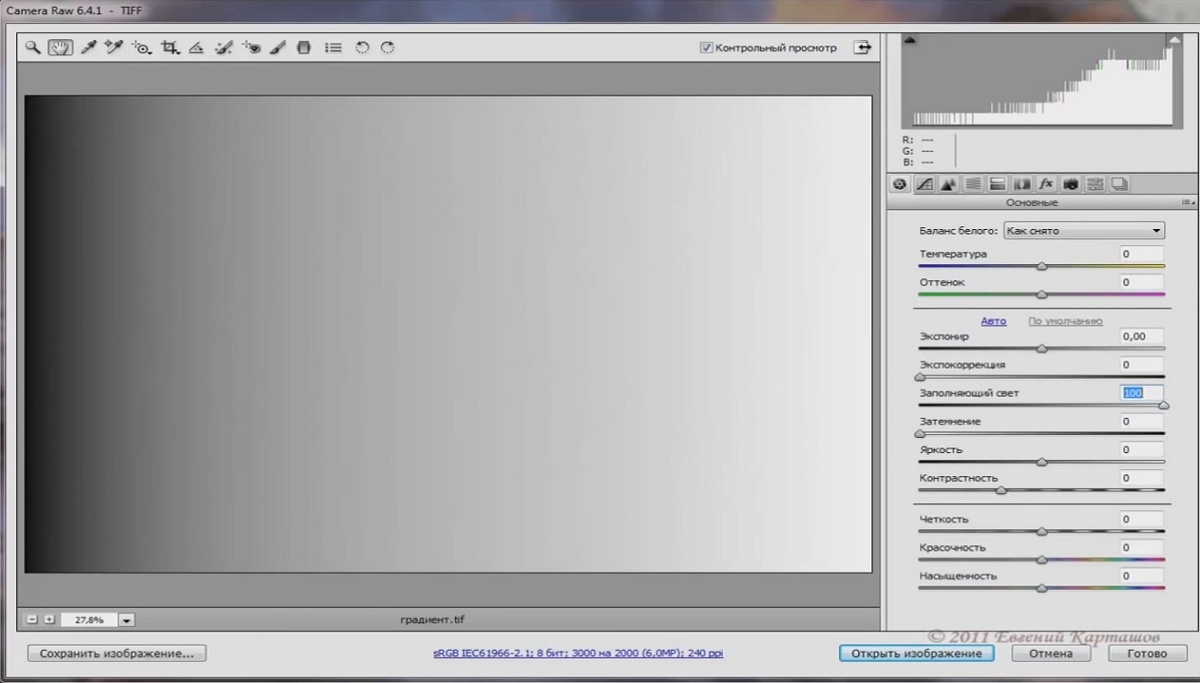
Task: Choose the Color Sampler tool
Action: tap(114, 47)
